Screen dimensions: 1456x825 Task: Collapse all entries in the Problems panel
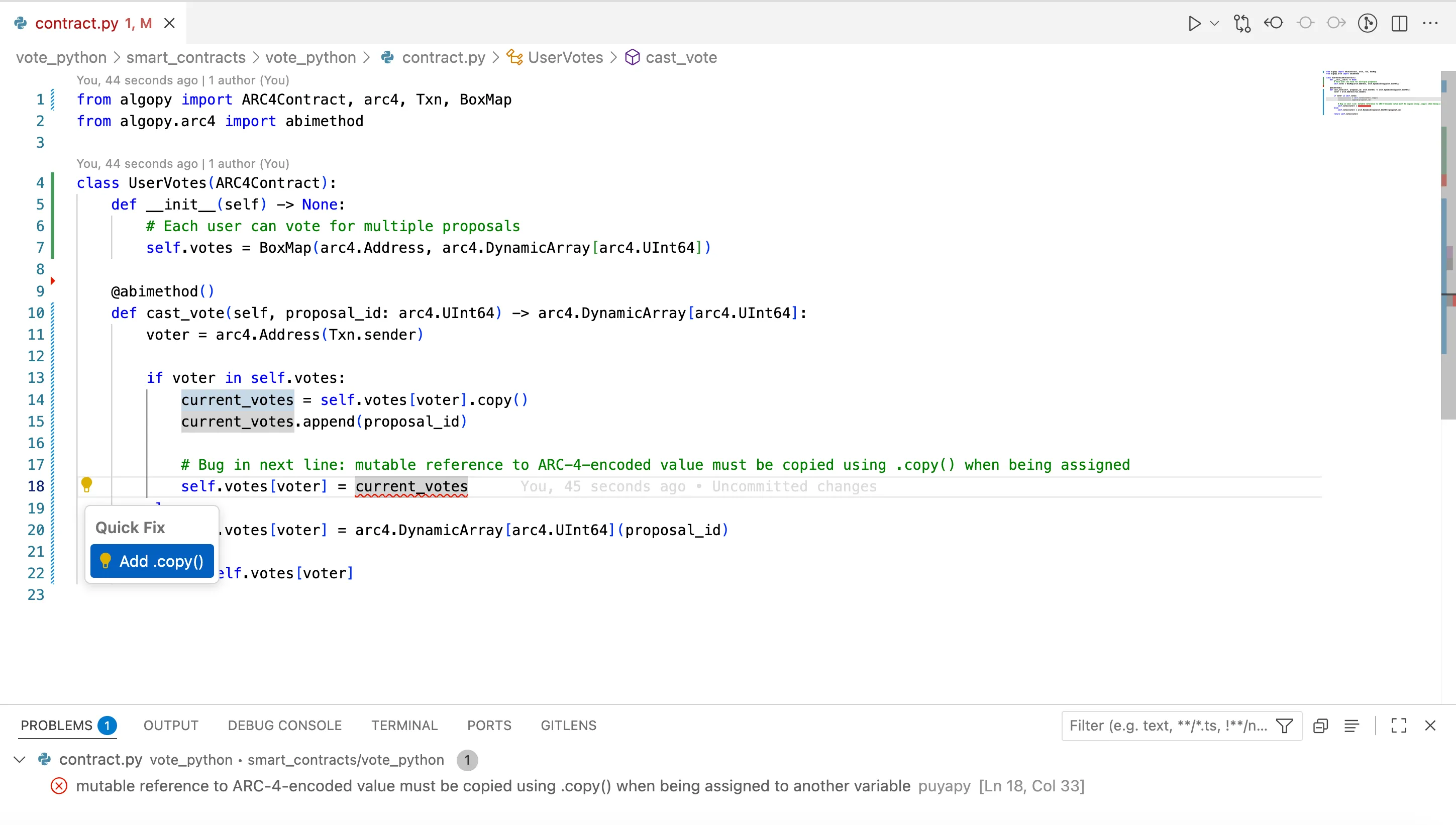point(1320,726)
